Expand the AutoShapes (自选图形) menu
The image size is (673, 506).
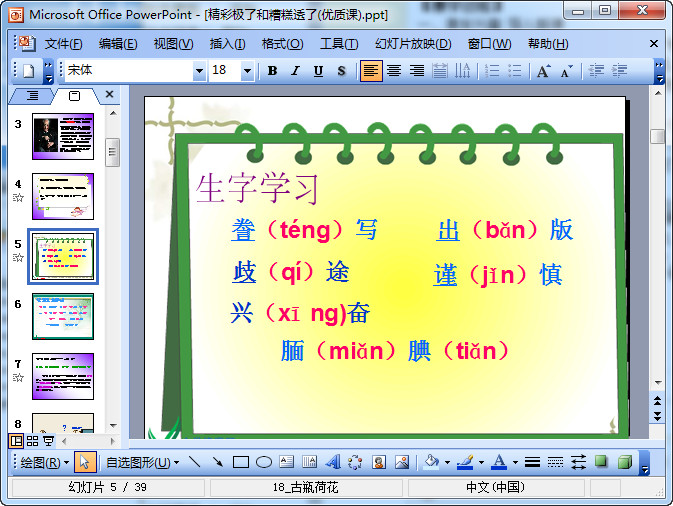point(142,462)
